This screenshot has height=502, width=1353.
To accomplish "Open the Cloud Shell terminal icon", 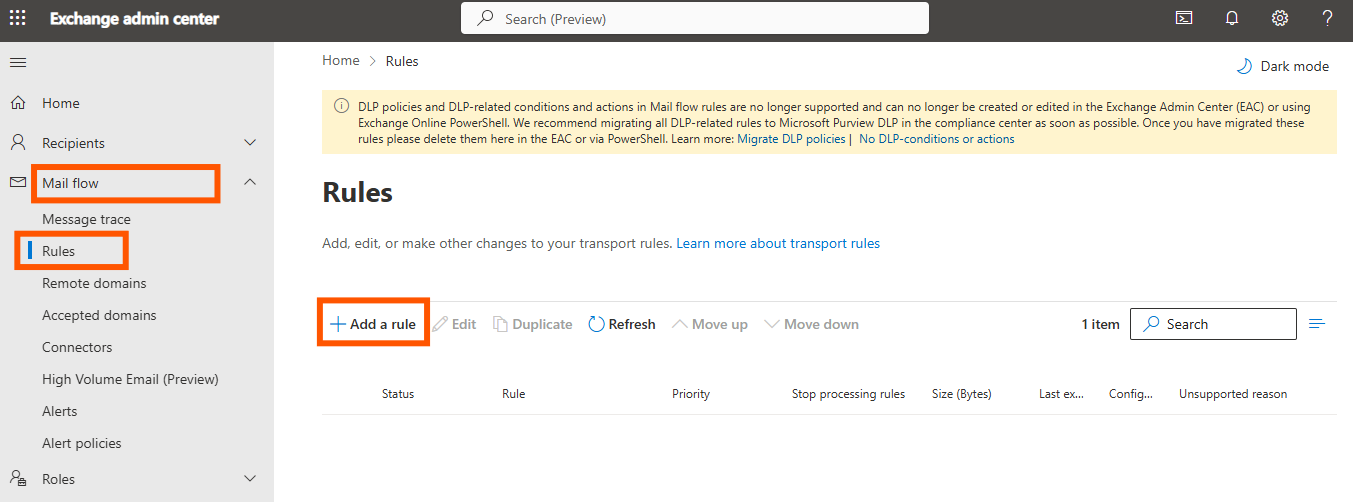I will tap(1184, 18).
